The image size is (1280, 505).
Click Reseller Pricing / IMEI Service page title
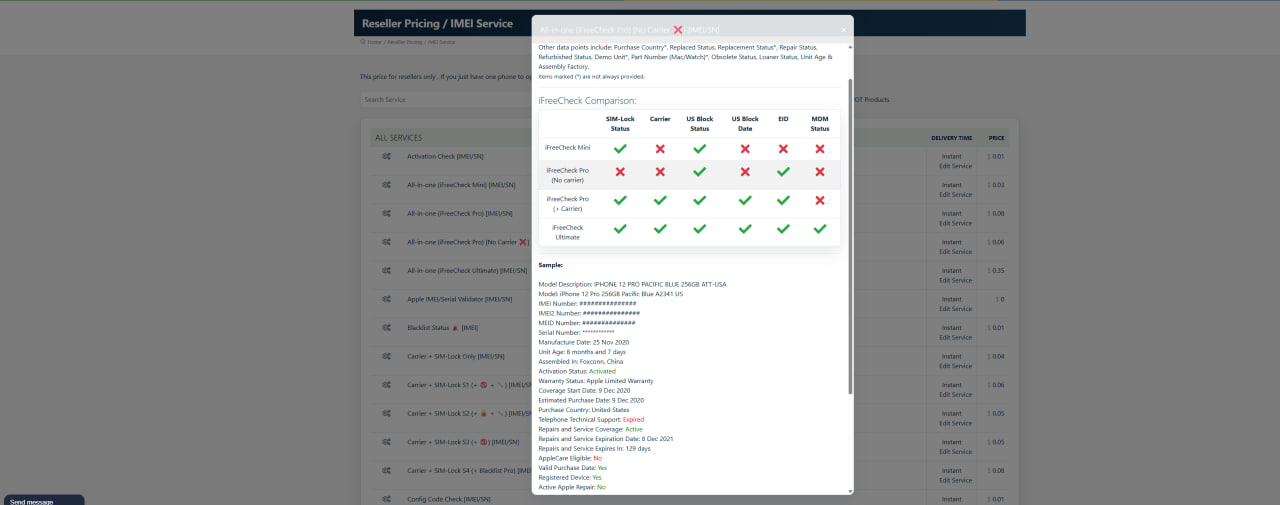[x=437, y=23]
